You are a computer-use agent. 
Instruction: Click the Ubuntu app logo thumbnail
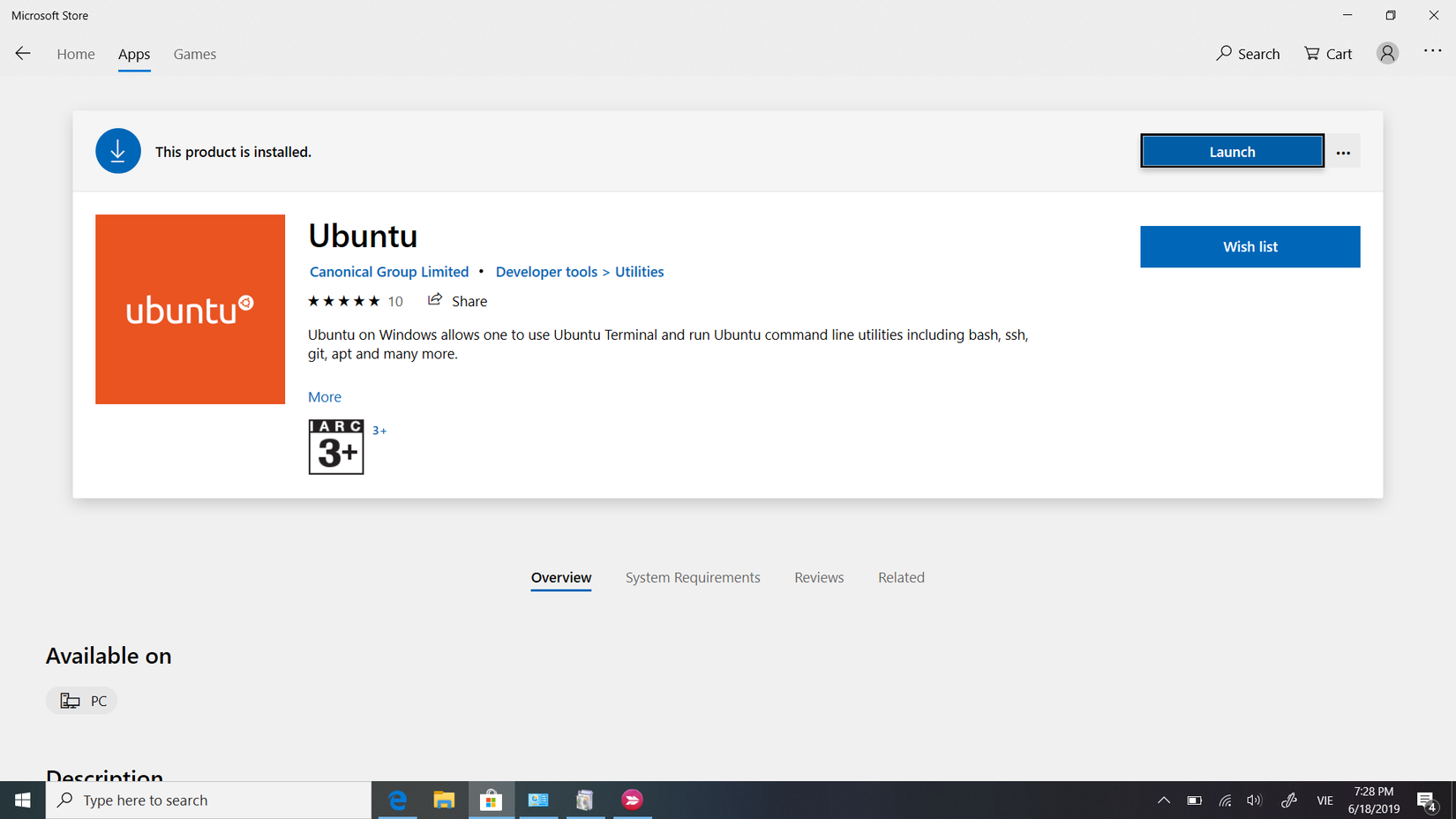(x=190, y=309)
